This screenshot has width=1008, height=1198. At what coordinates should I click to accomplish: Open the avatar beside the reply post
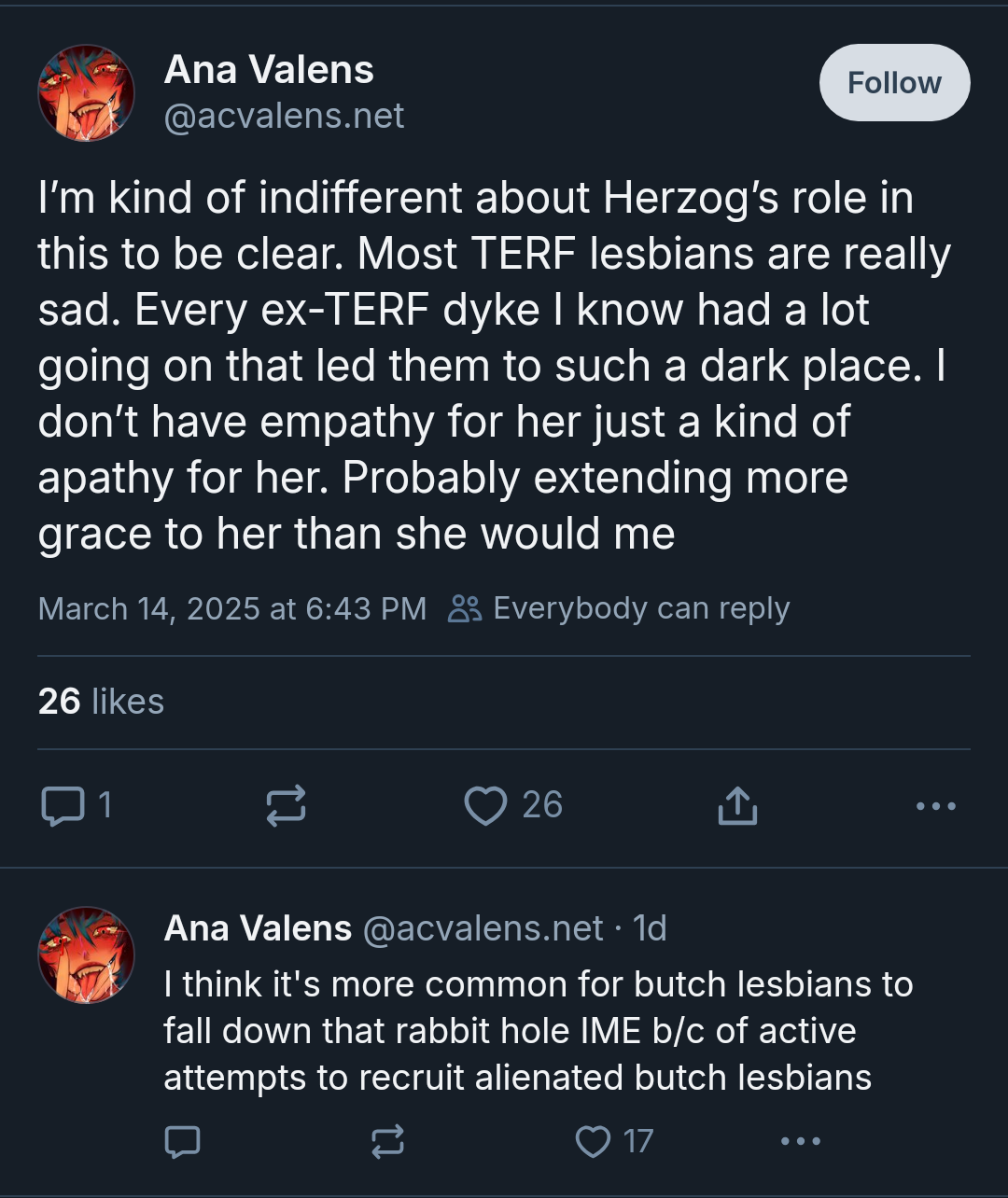pos(86,954)
